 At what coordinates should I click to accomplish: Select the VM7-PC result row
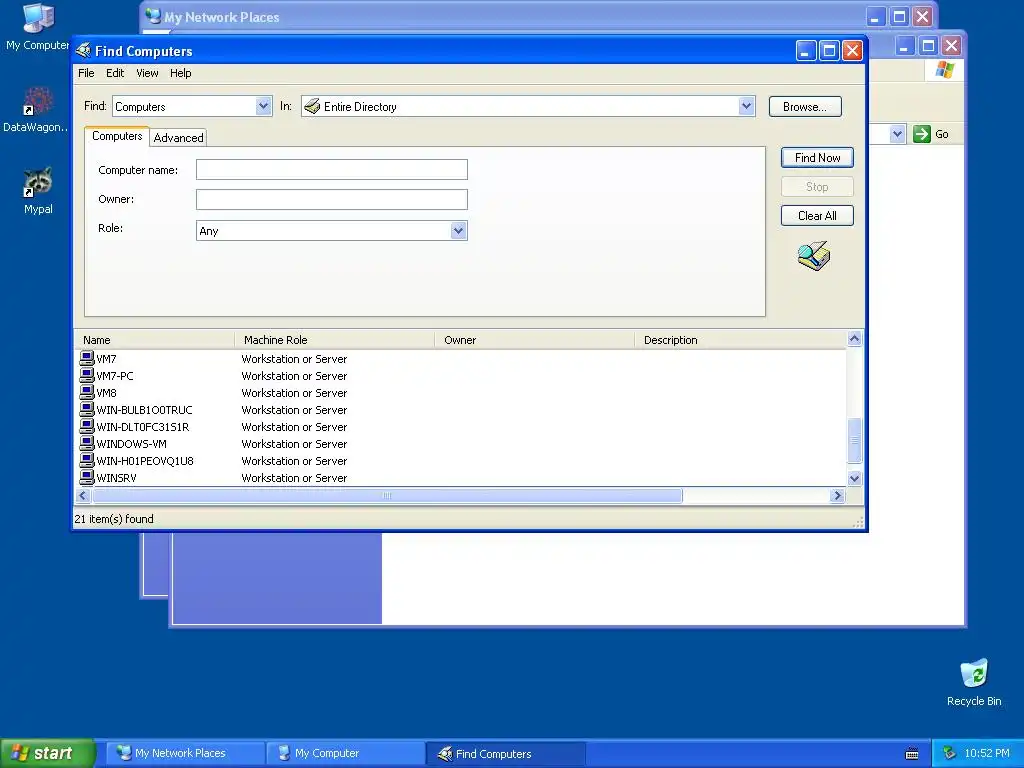tap(461, 376)
